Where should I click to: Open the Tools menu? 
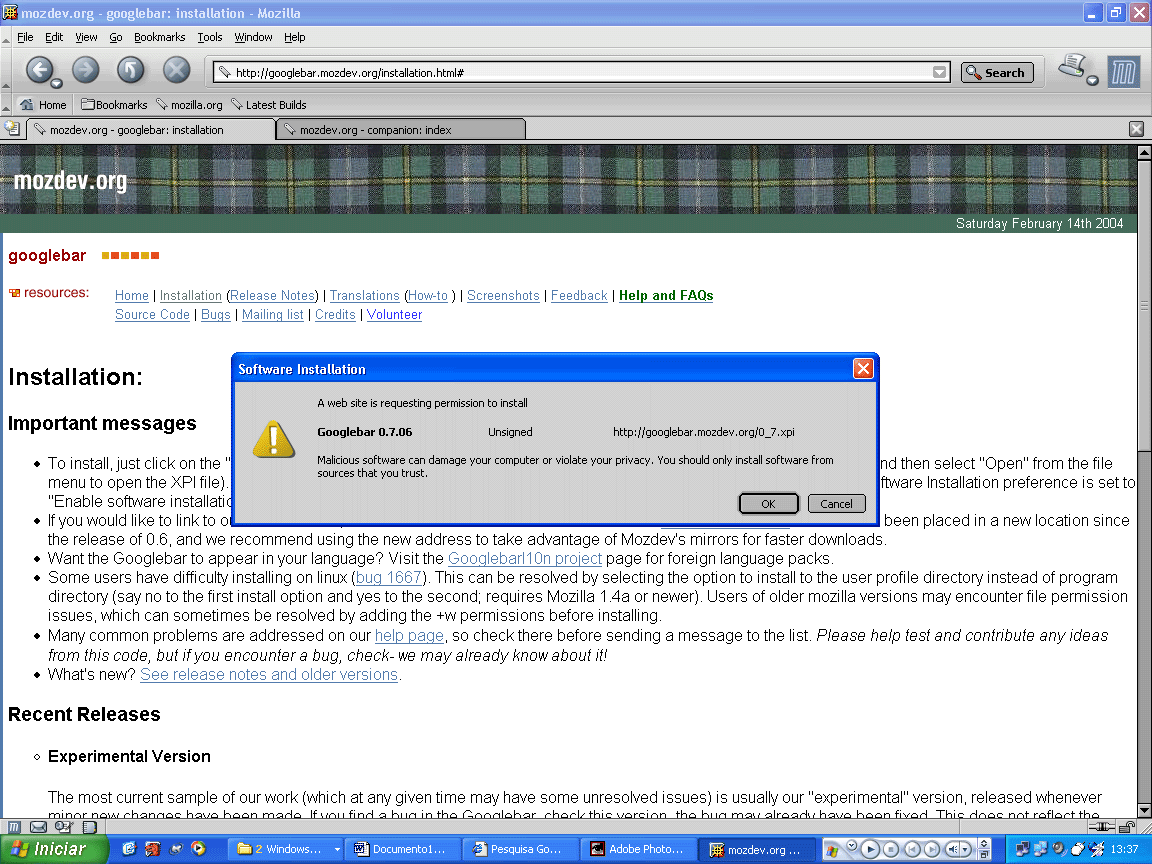209,37
